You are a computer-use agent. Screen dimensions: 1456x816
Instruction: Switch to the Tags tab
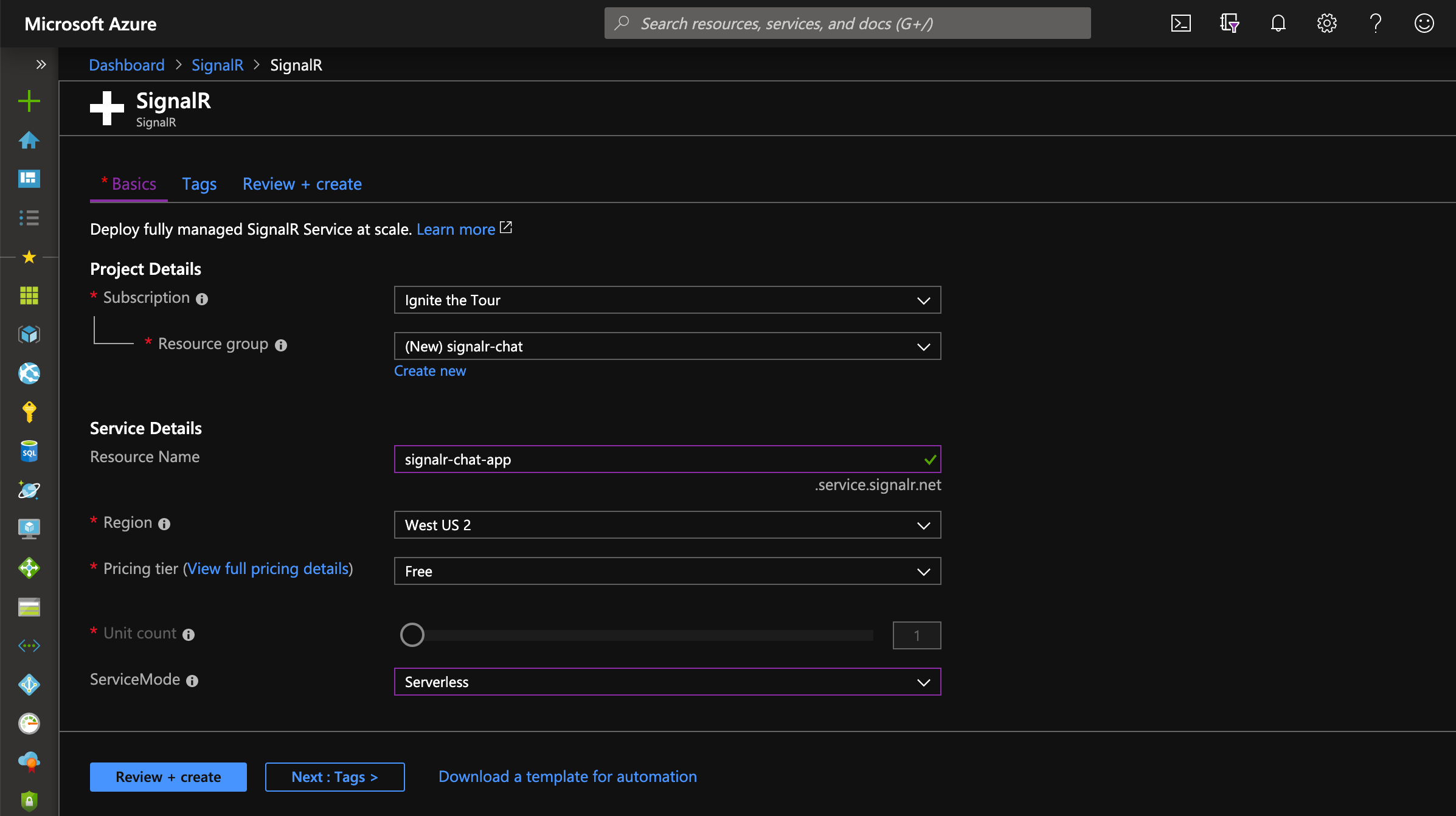click(199, 184)
